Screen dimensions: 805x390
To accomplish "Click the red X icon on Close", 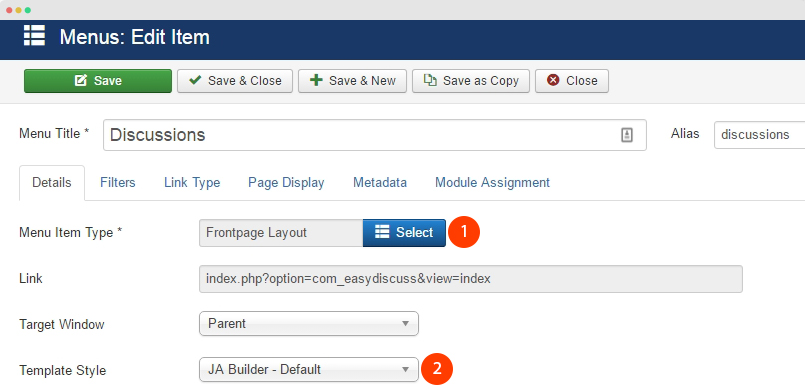I will (x=553, y=81).
